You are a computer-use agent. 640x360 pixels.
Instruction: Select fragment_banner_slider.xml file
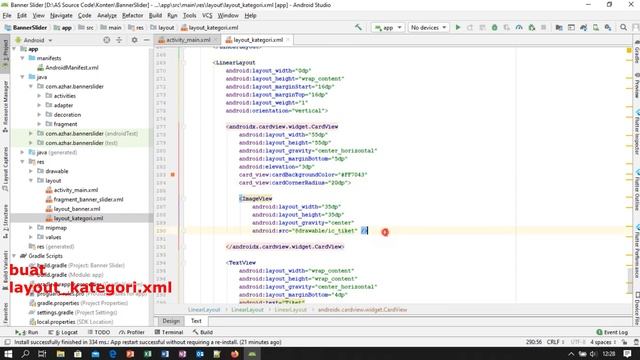pyautogui.click(x=88, y=200)
